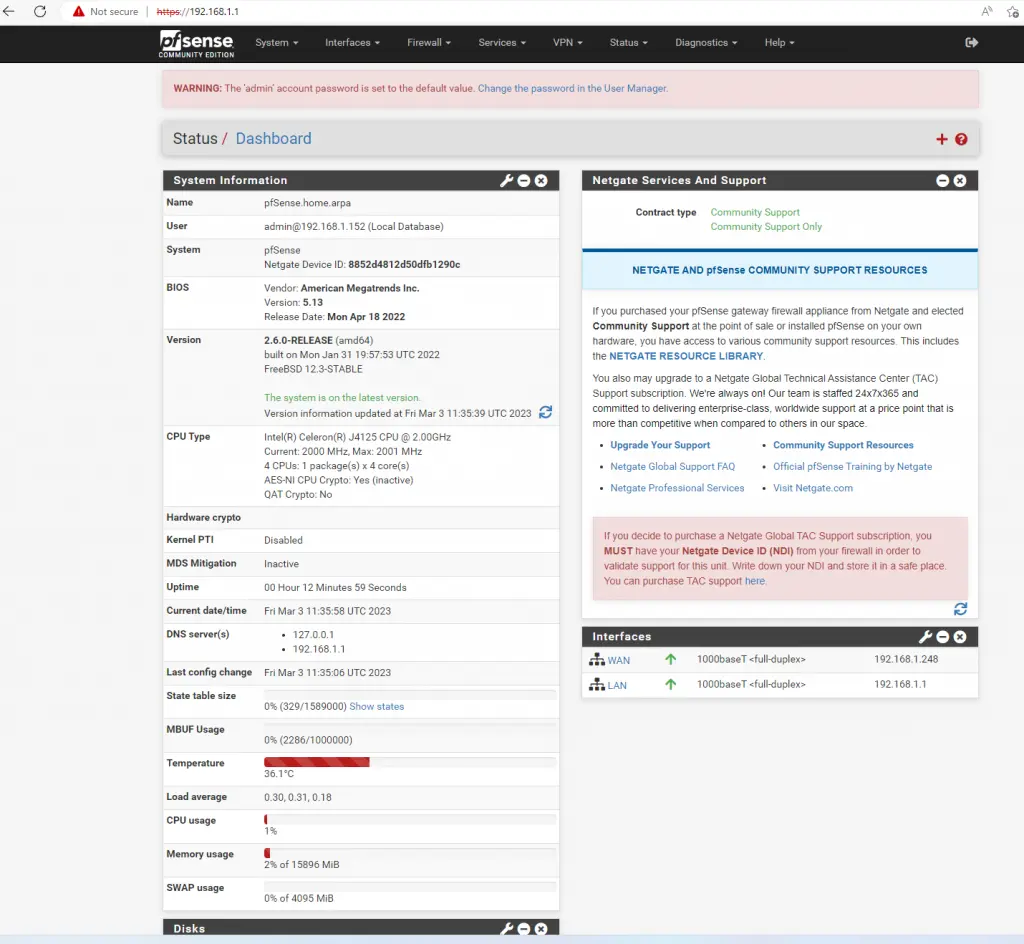
Task: Click WAN IP address 192.168.1.248
Action: 906,659
